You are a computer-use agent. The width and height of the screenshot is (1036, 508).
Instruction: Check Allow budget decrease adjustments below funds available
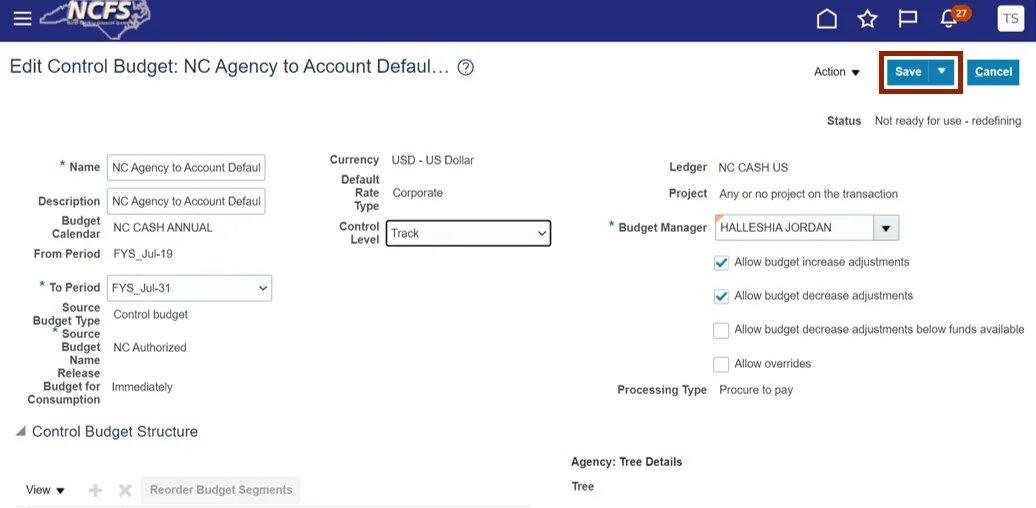pos(721,330)
